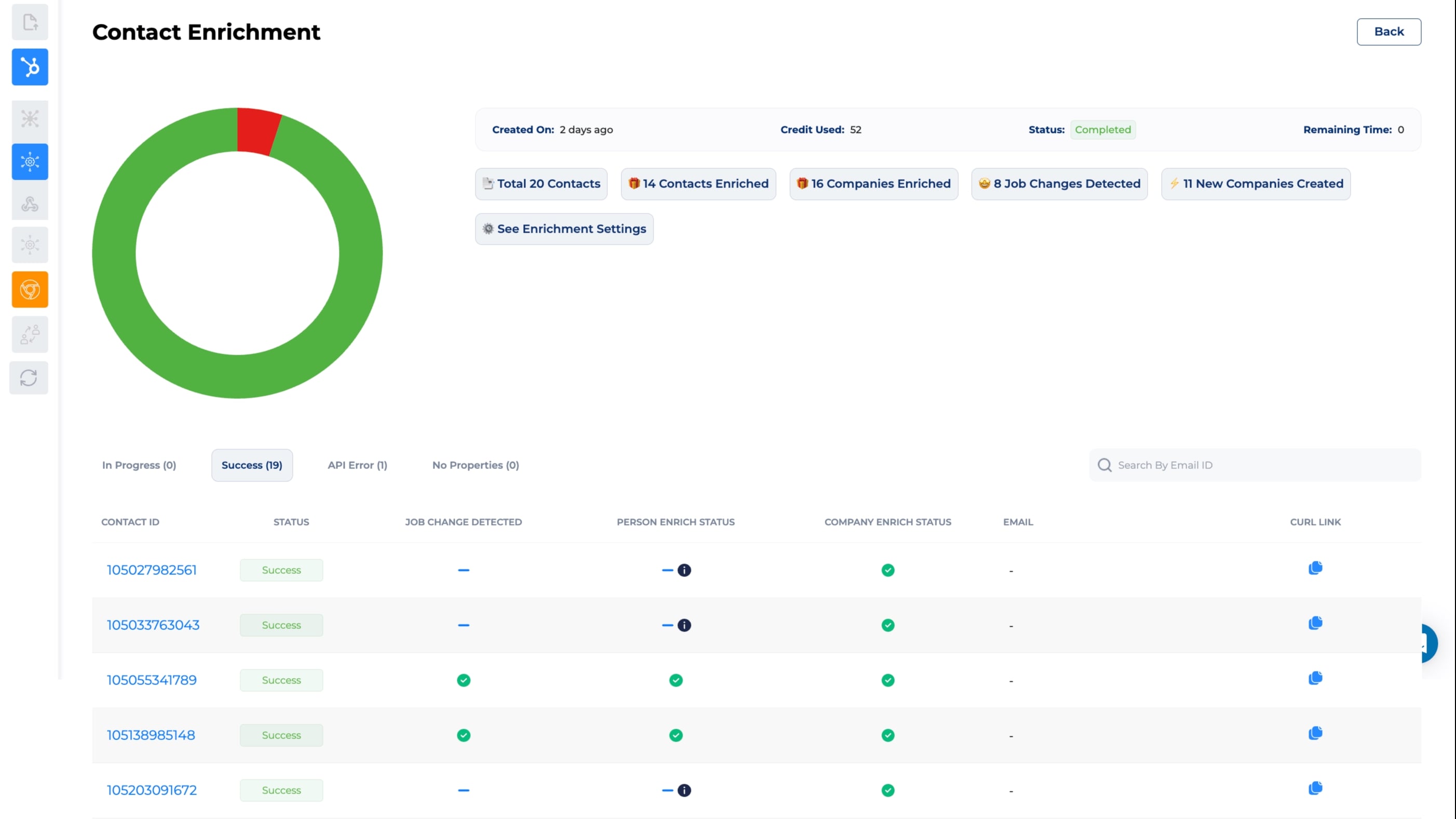Open See Enrichment Settings

pyautogui.click(x=564, y=229)
